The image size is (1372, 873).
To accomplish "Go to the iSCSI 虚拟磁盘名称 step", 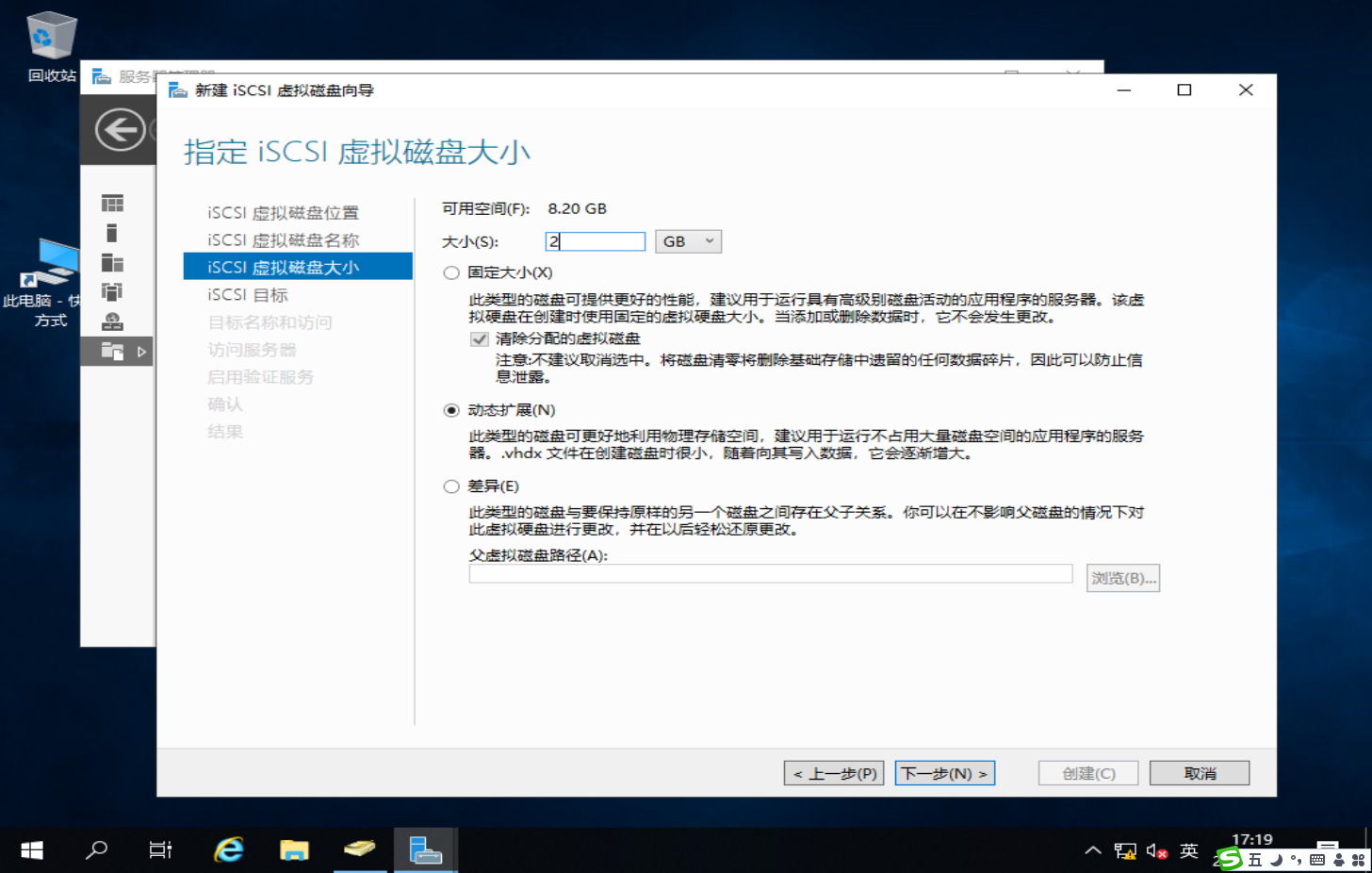I will point(284,240).
